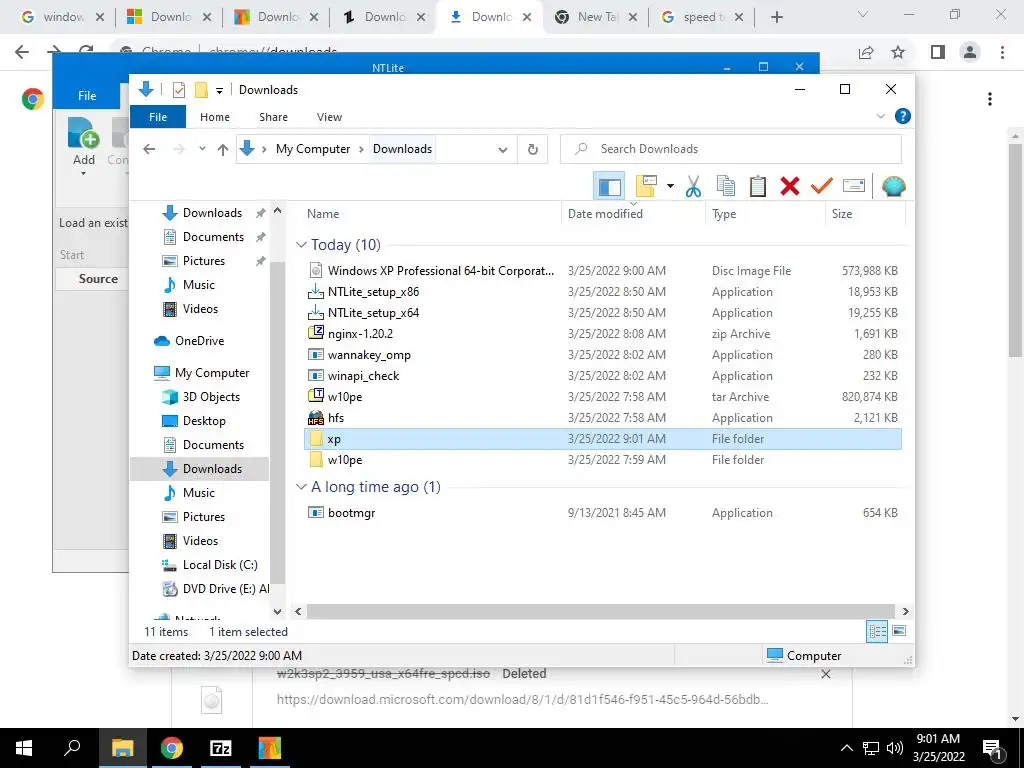This screenshot has width=1024, height=768.
Task: Click My Computer in the address breadcrumb
Action: pyautogui.click(x=313, y=149)
